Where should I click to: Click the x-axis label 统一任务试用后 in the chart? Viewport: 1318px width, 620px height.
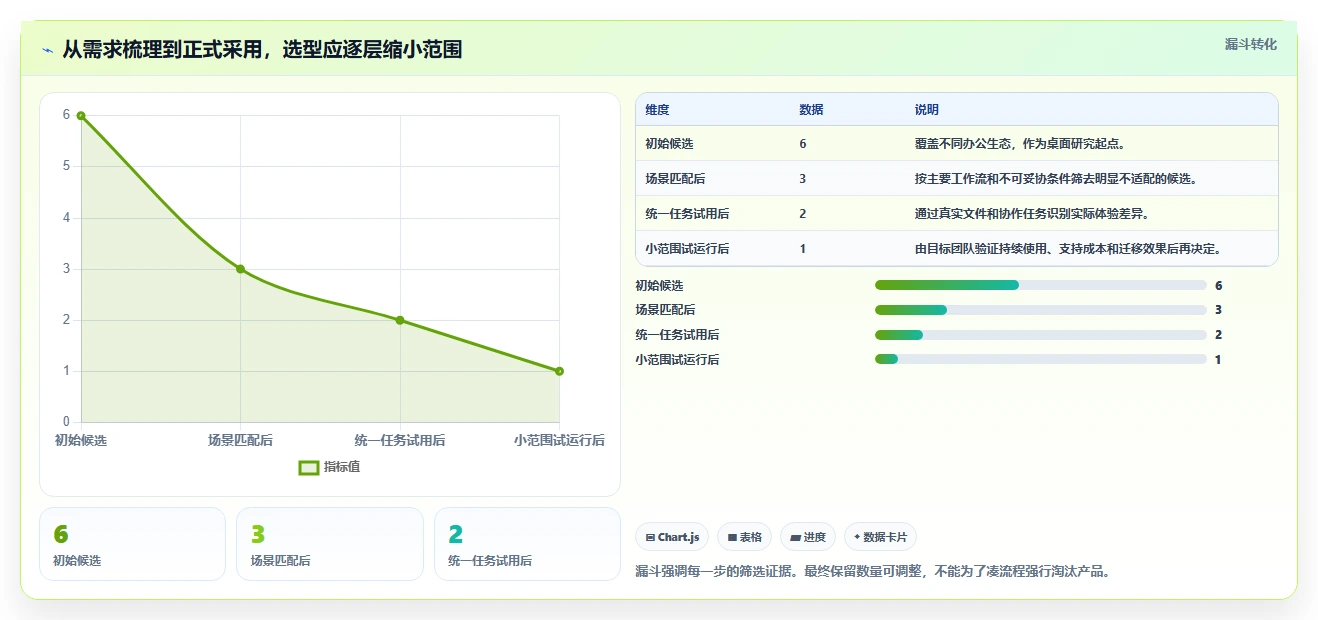pos(400,440)
